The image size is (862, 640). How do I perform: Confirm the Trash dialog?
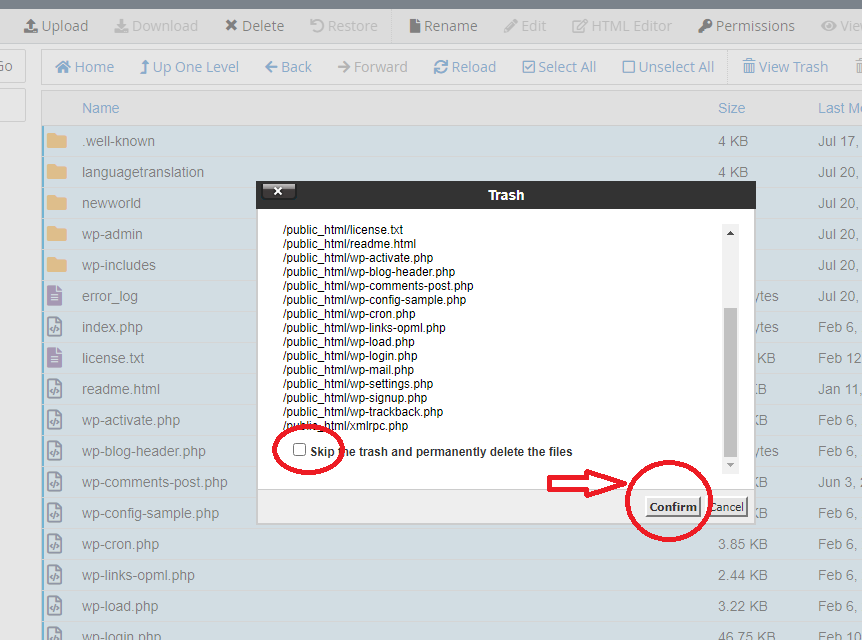673,506
